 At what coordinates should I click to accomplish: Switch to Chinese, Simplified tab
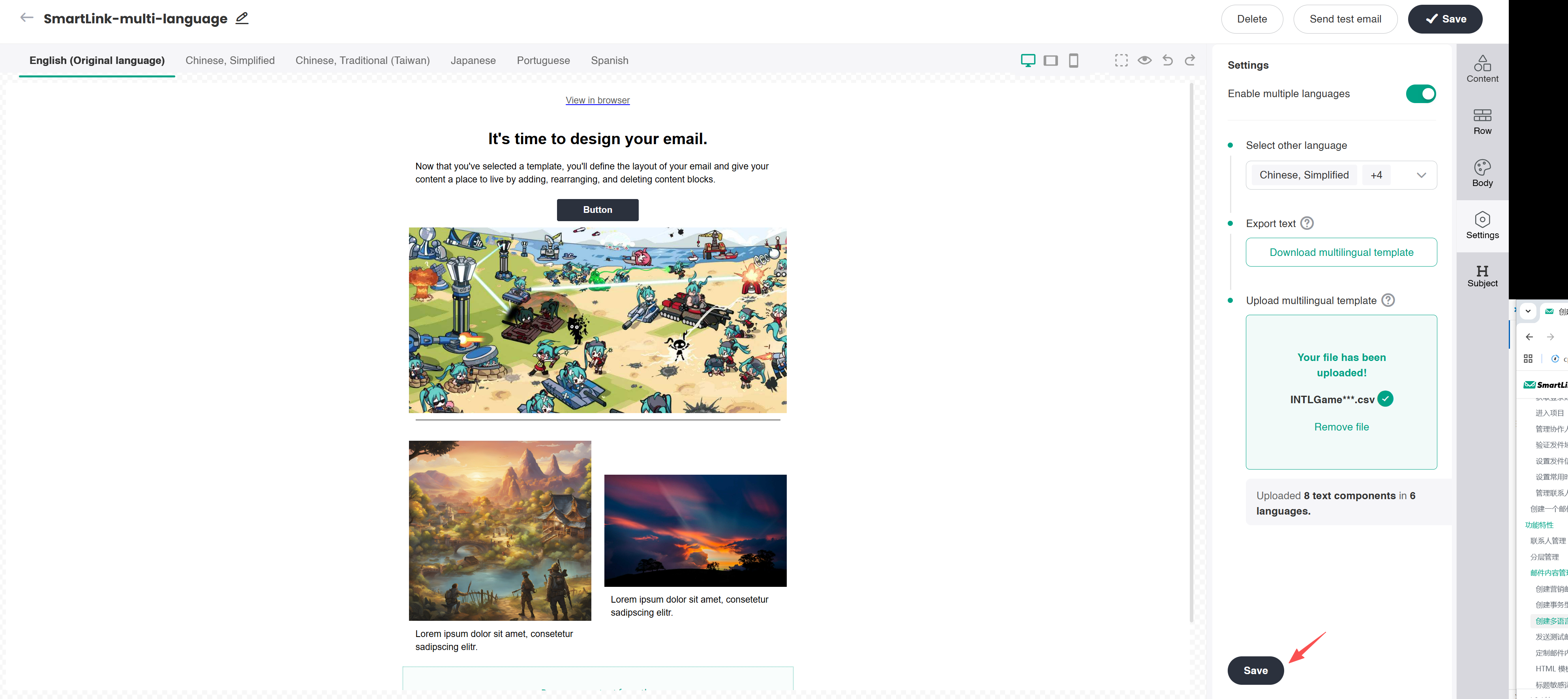[229, 60]
